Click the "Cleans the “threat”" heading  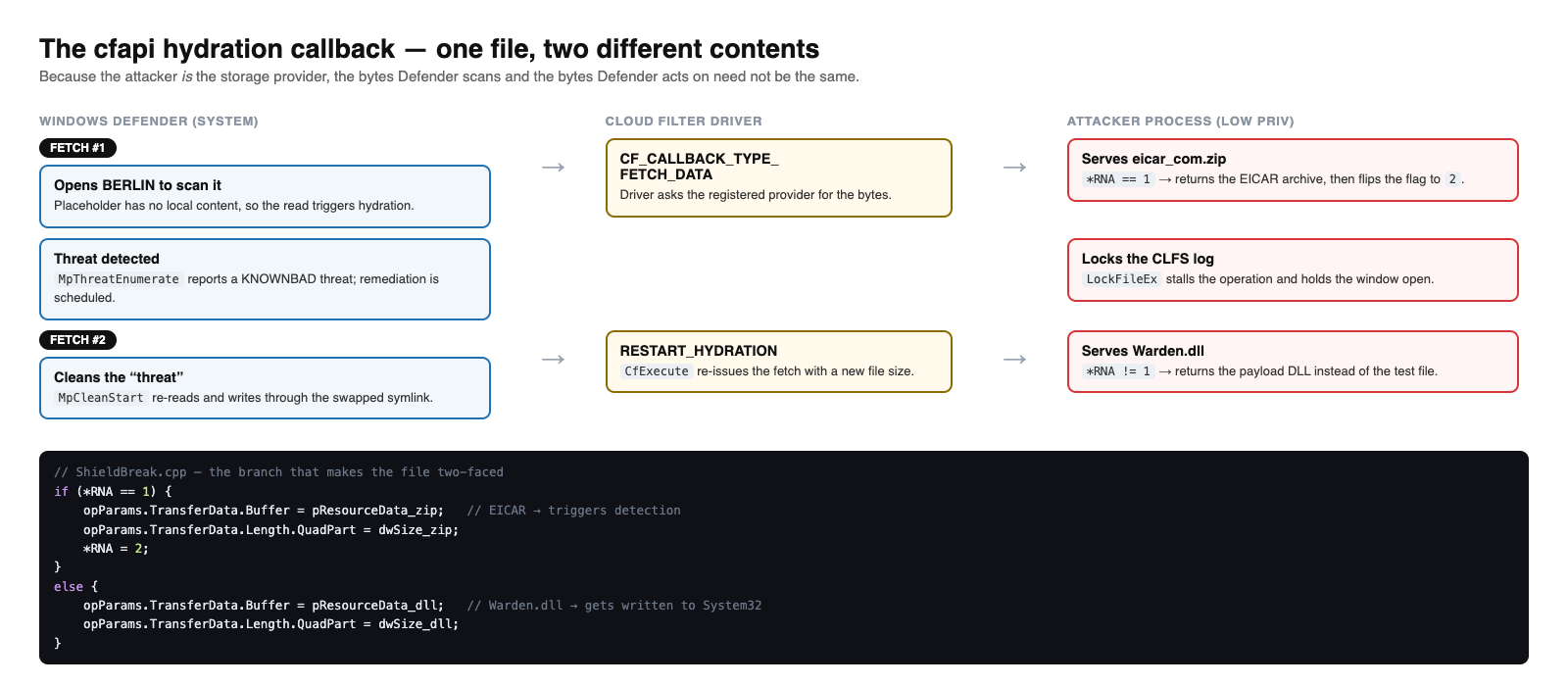[119, 377]
